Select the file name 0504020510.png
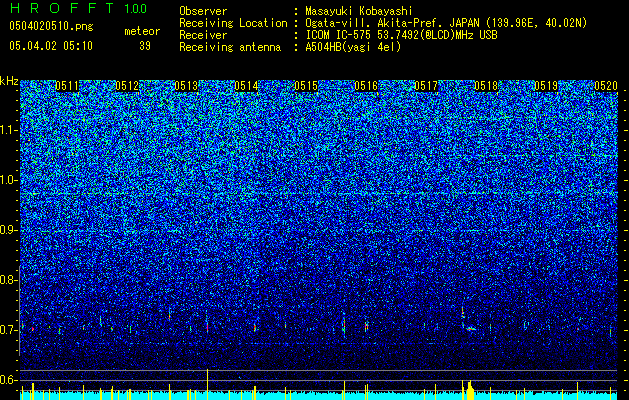629x400 pixels. point(51,26)
